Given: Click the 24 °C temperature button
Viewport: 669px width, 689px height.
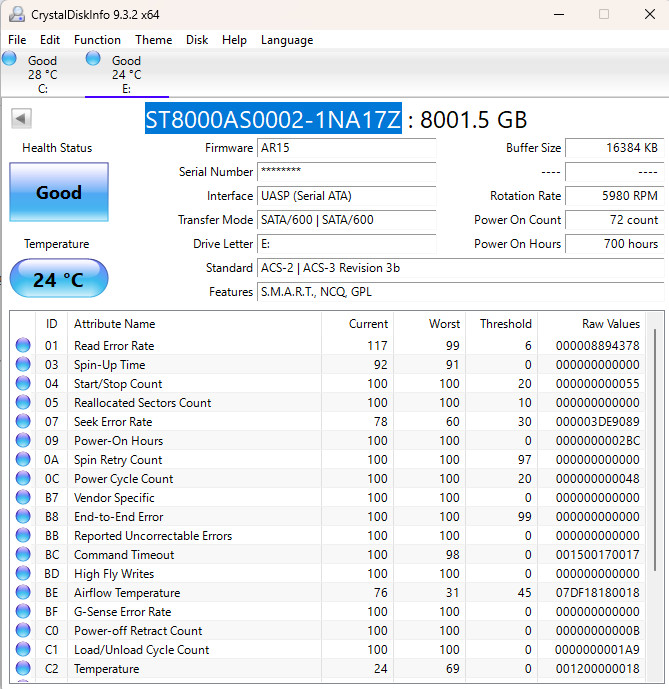Looking at the screenshot, I should 59,279.
